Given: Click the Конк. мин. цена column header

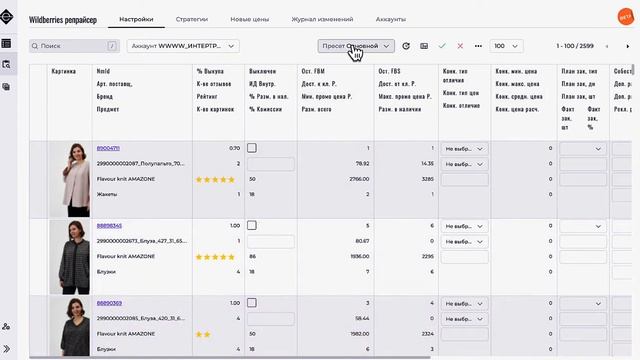Looking at the screenshot, I should coord(516,71).
